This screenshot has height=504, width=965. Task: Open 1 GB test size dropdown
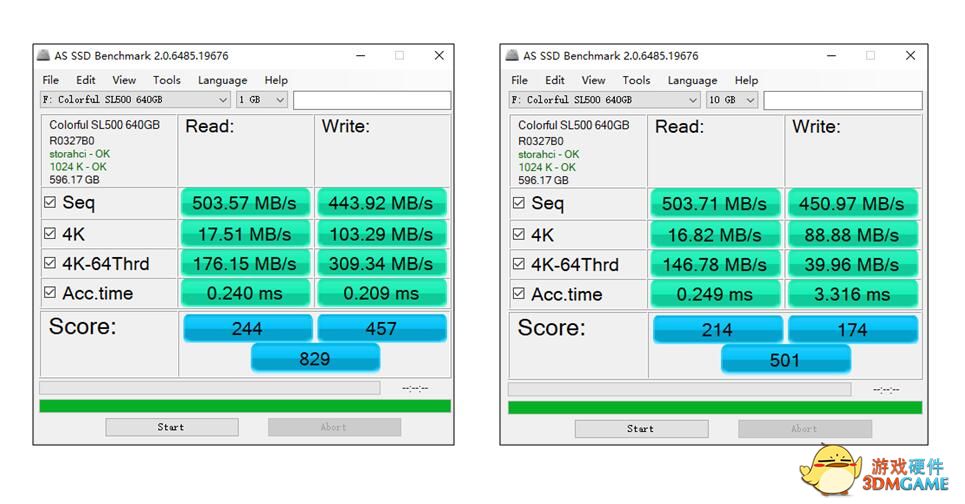262,99
